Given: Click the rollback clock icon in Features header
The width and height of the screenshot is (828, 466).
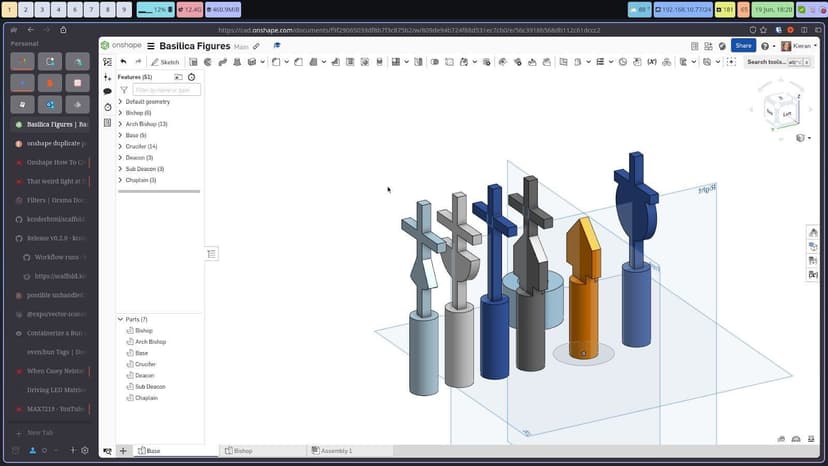Looking at the screenshot, I should coord(191,77).
